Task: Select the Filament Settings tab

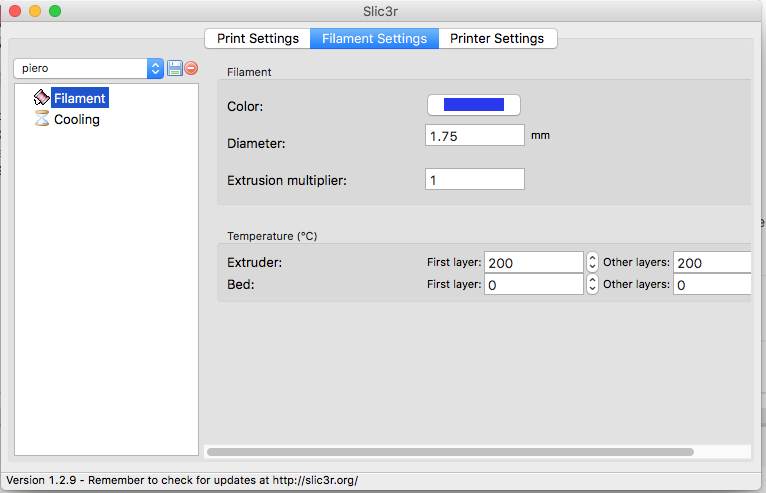Action: click(374, 38)
